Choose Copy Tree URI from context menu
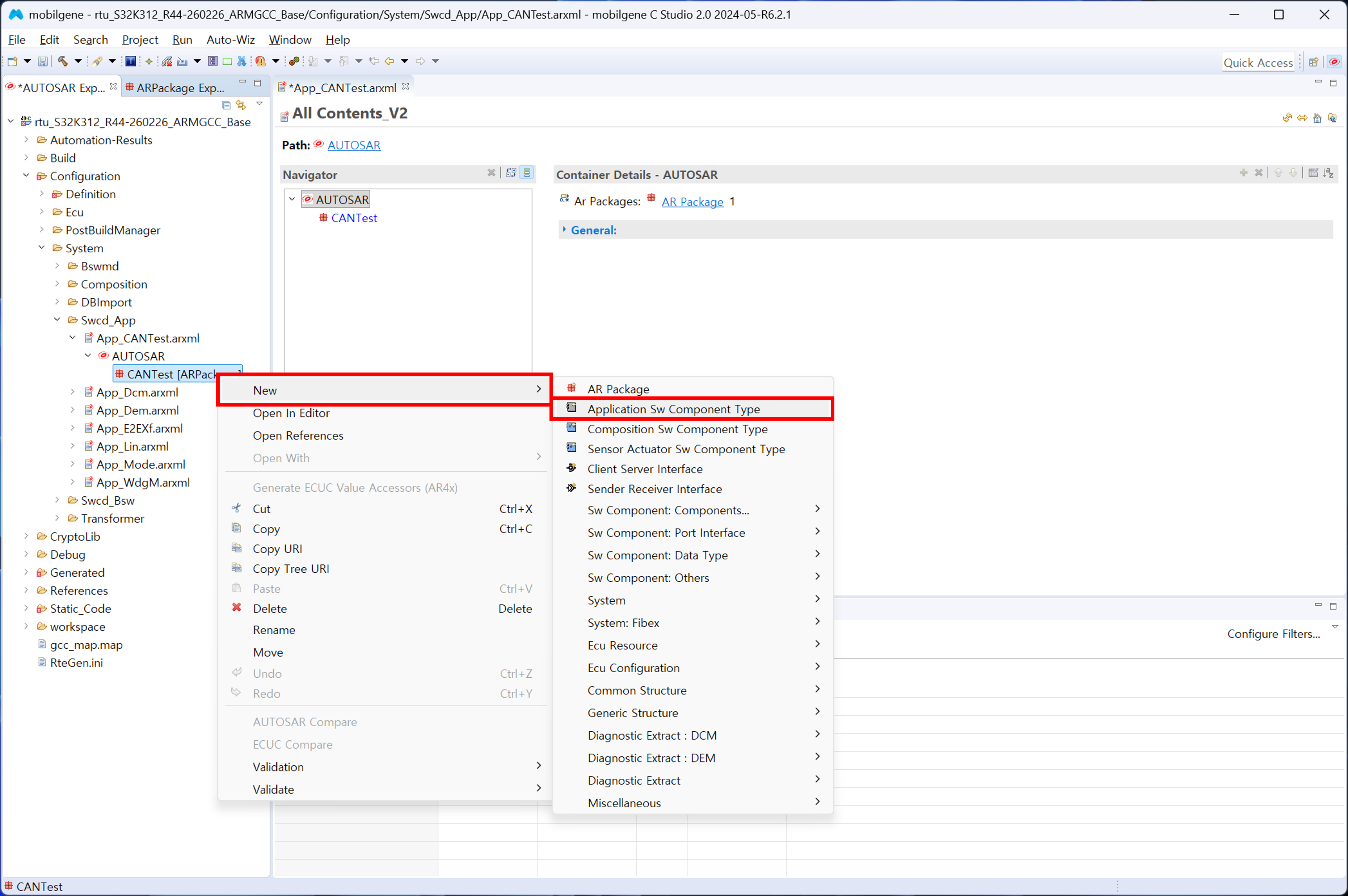This screenshot has height=896, width=1348. pos(384,569)
